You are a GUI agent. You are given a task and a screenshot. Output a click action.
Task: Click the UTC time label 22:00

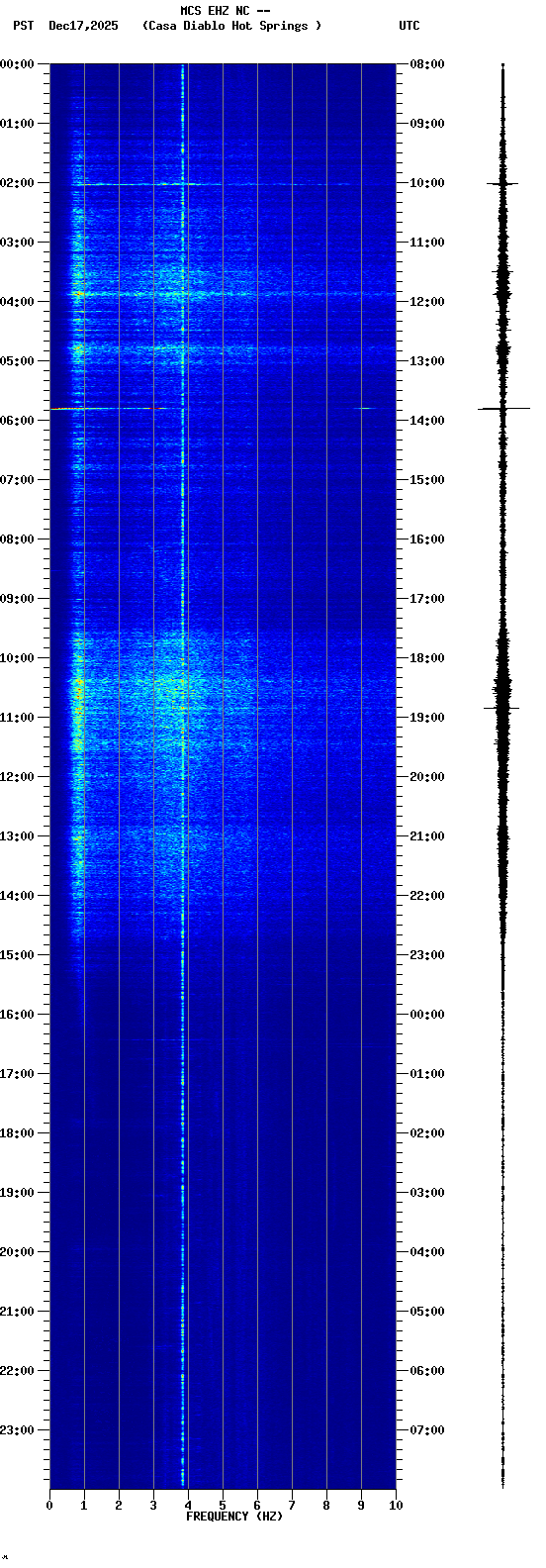coord(427,896)
